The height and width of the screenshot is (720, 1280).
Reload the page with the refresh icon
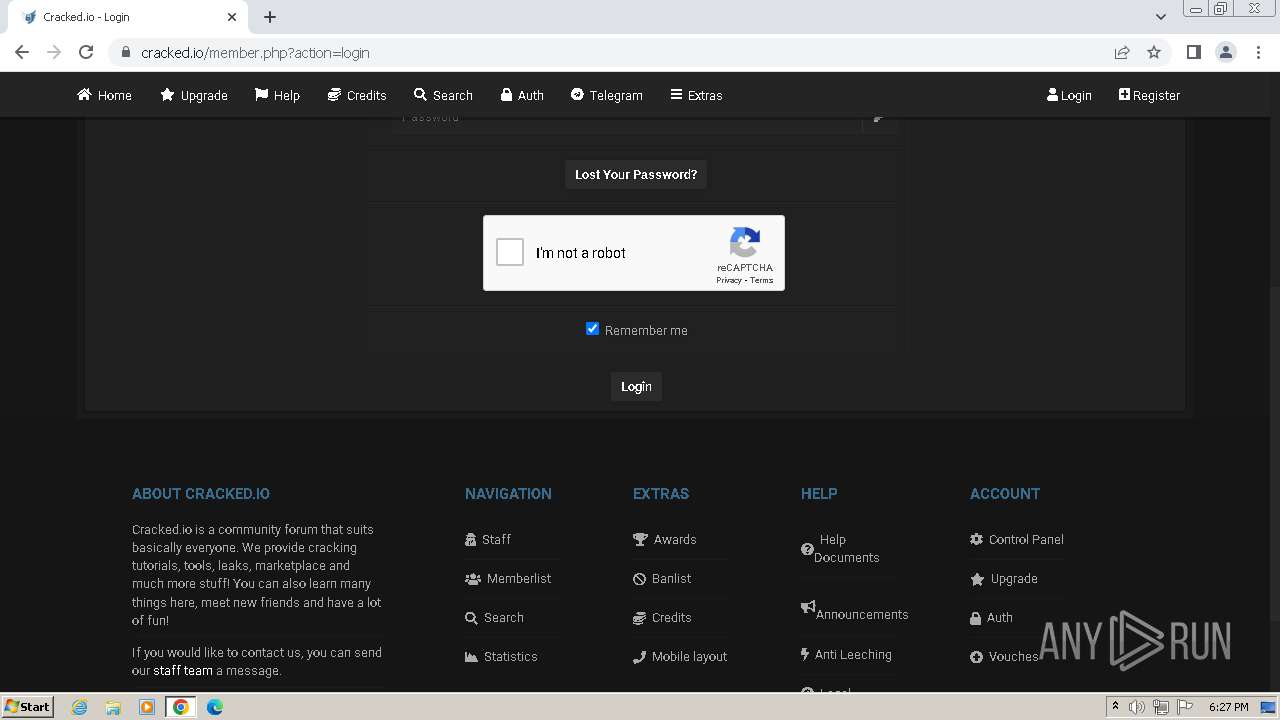click(x=86, y=52)
